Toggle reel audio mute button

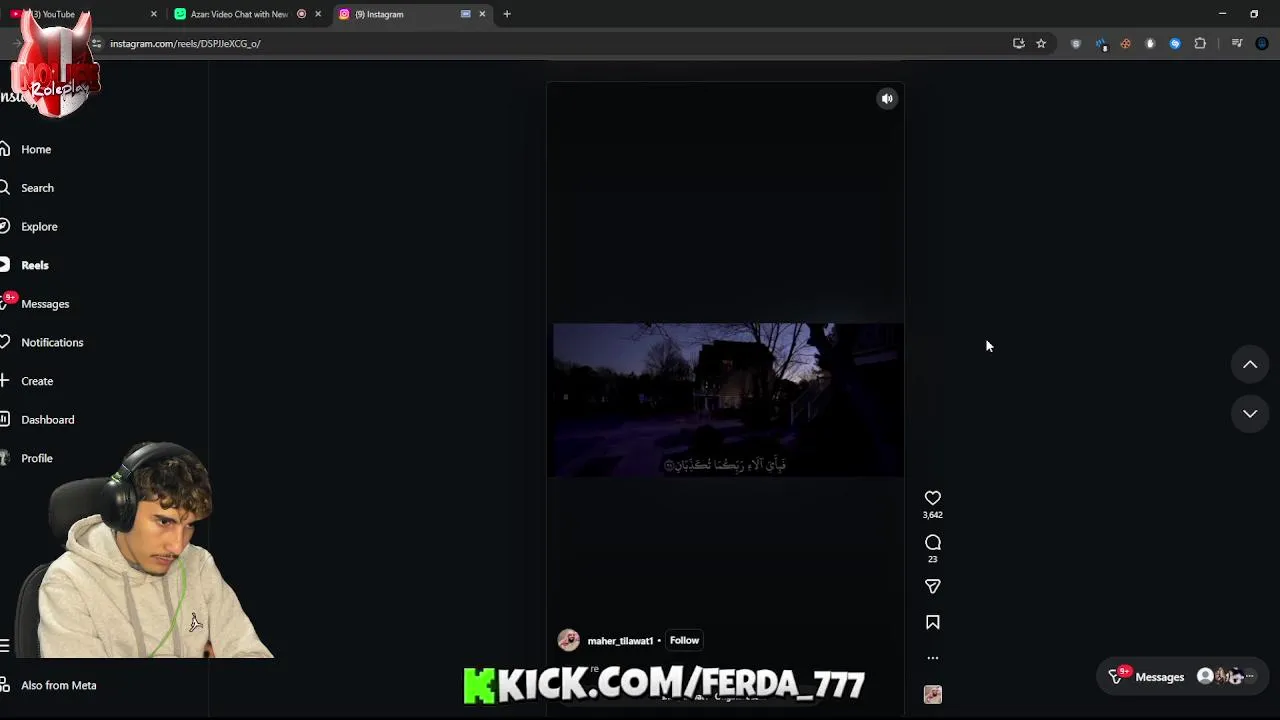click(x=887, y=98)
